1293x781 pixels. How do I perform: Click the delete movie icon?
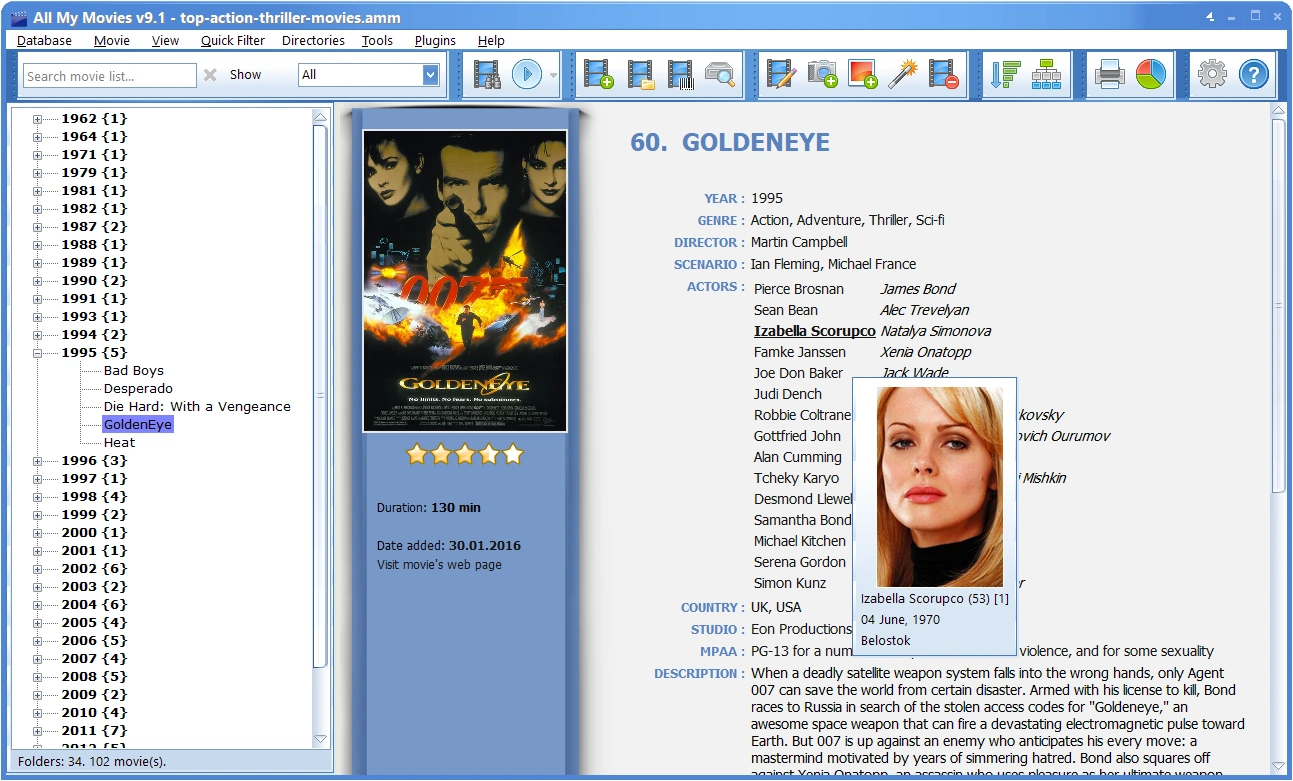[x=944, y=75]
